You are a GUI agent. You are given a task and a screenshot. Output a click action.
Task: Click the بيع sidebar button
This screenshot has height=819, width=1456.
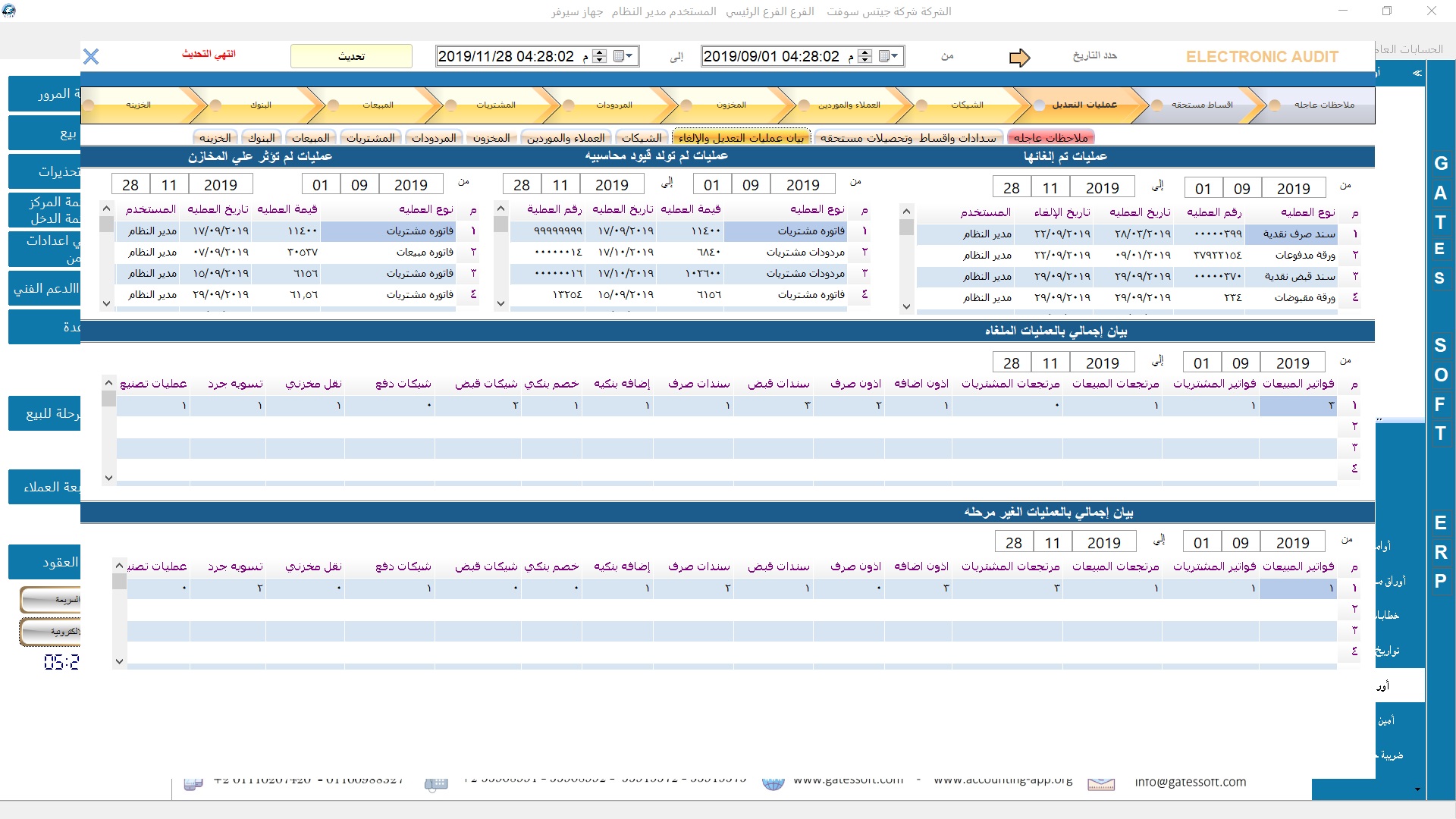click(45, 133)
